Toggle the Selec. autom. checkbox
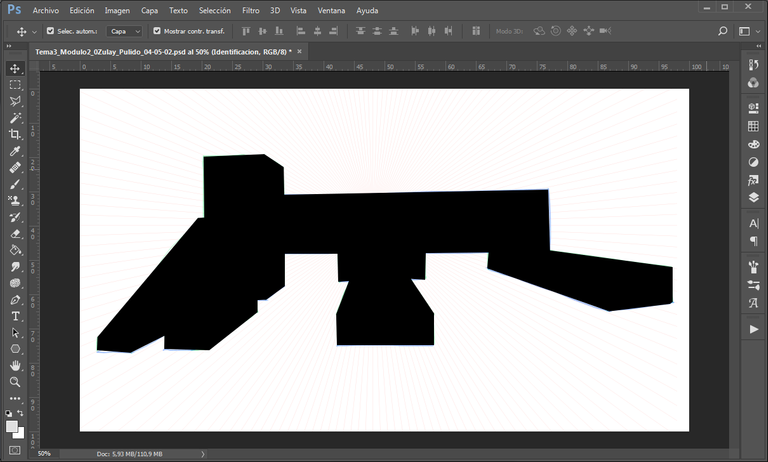Viewport: 768px width, 462px height. [x=50, y=31]
